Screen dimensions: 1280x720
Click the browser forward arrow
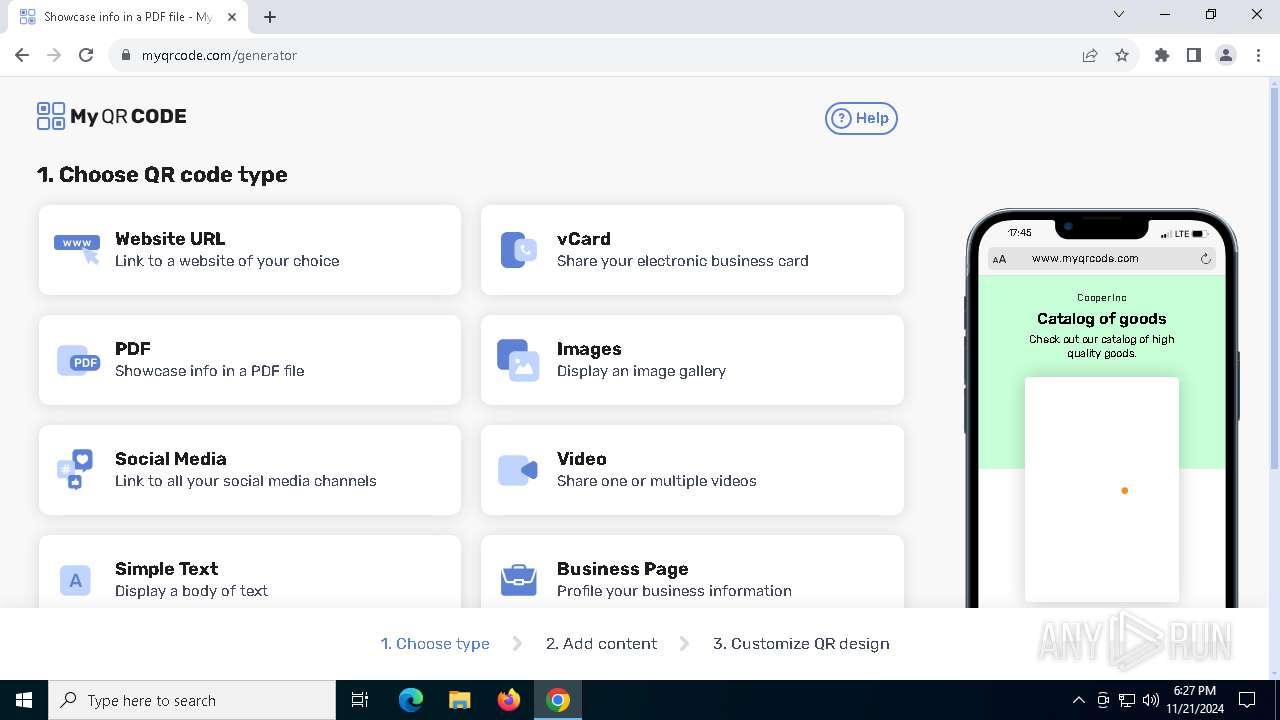(x=54, y=55)
